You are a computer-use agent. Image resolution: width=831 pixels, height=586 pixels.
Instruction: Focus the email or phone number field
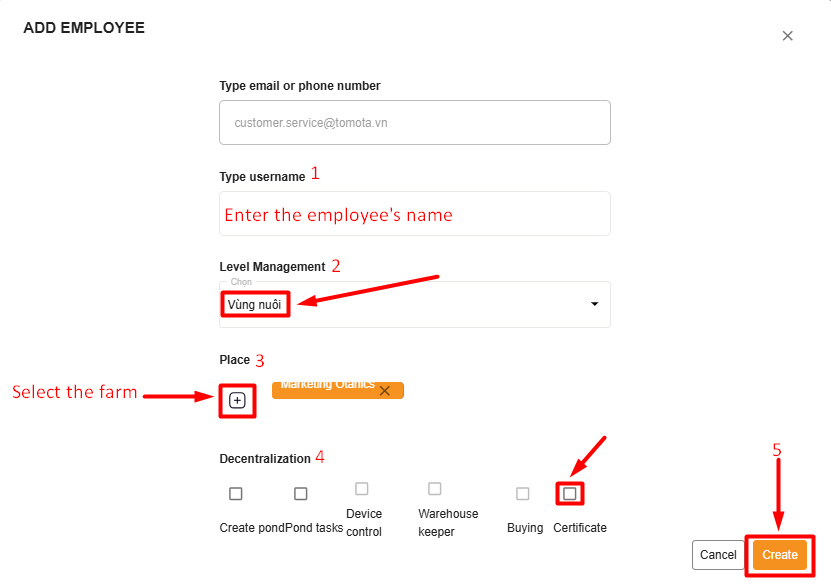pyautogui.click(x=414, y=122)
